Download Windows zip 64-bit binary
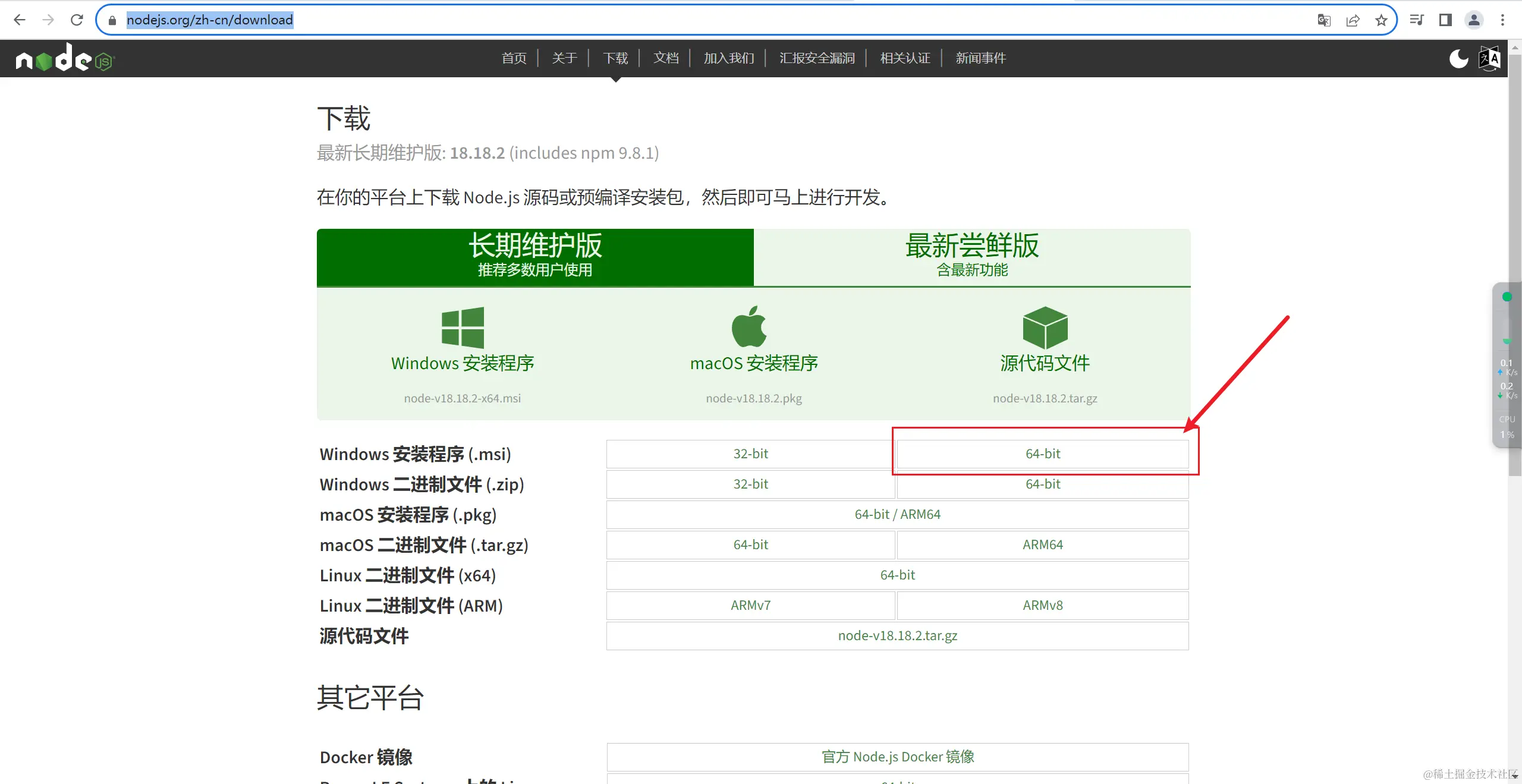 click(x=1043, y=484)
